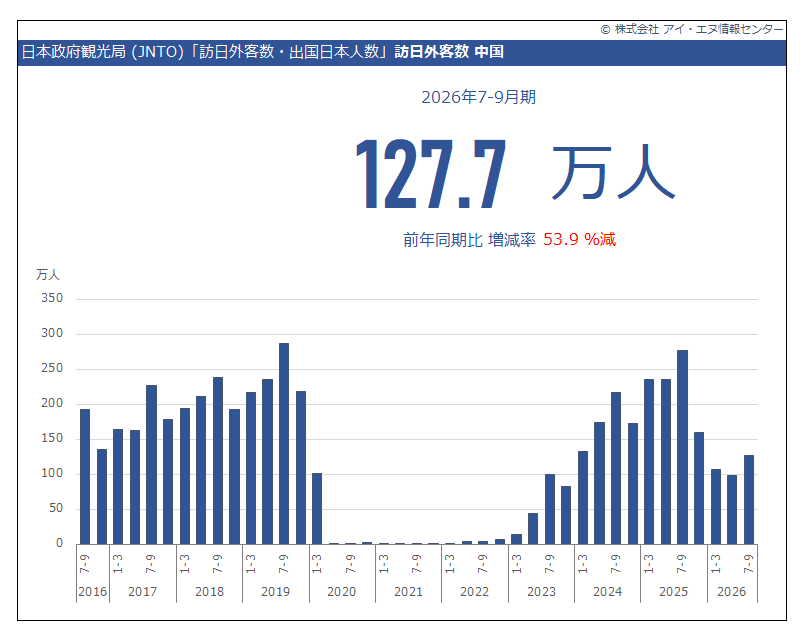Click the label 前年同期比 増減率
The width and height of the screenshot is (804, 641).
[469, 239]
